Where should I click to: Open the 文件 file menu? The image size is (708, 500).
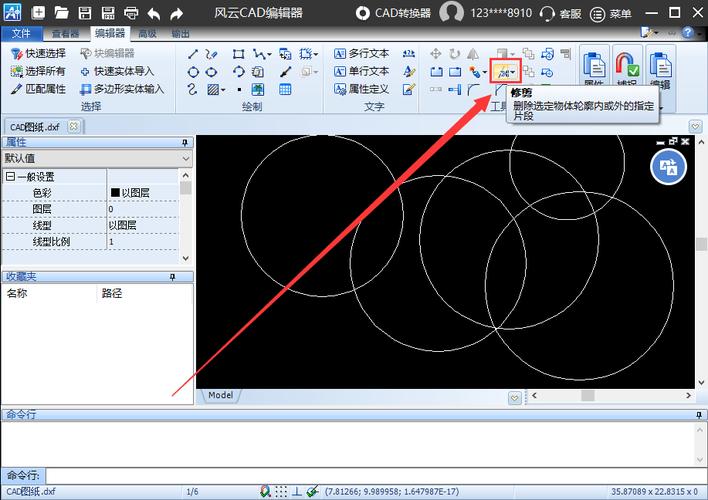tap(22, 33)
